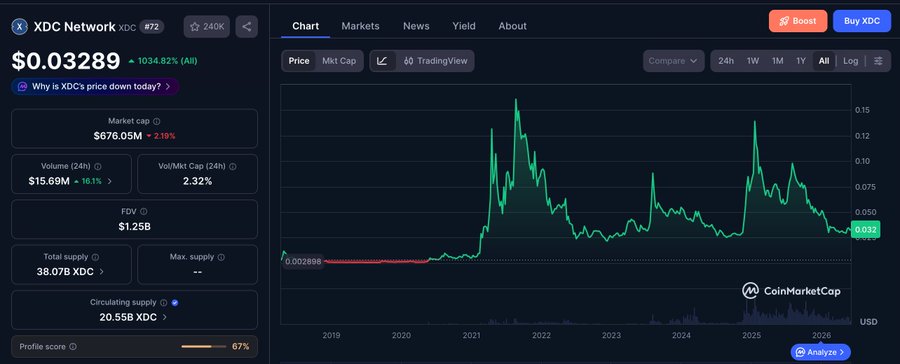Click the Max. supply info icon
This screenshot has width=900, height=364.
click(x=221, y=257)
